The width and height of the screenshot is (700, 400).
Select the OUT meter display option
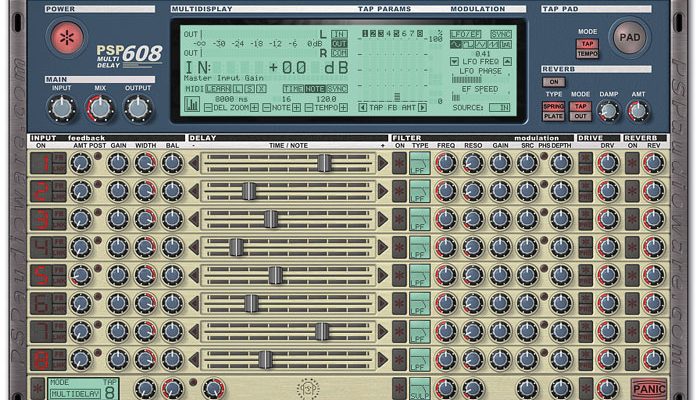(x=339, y=43)
